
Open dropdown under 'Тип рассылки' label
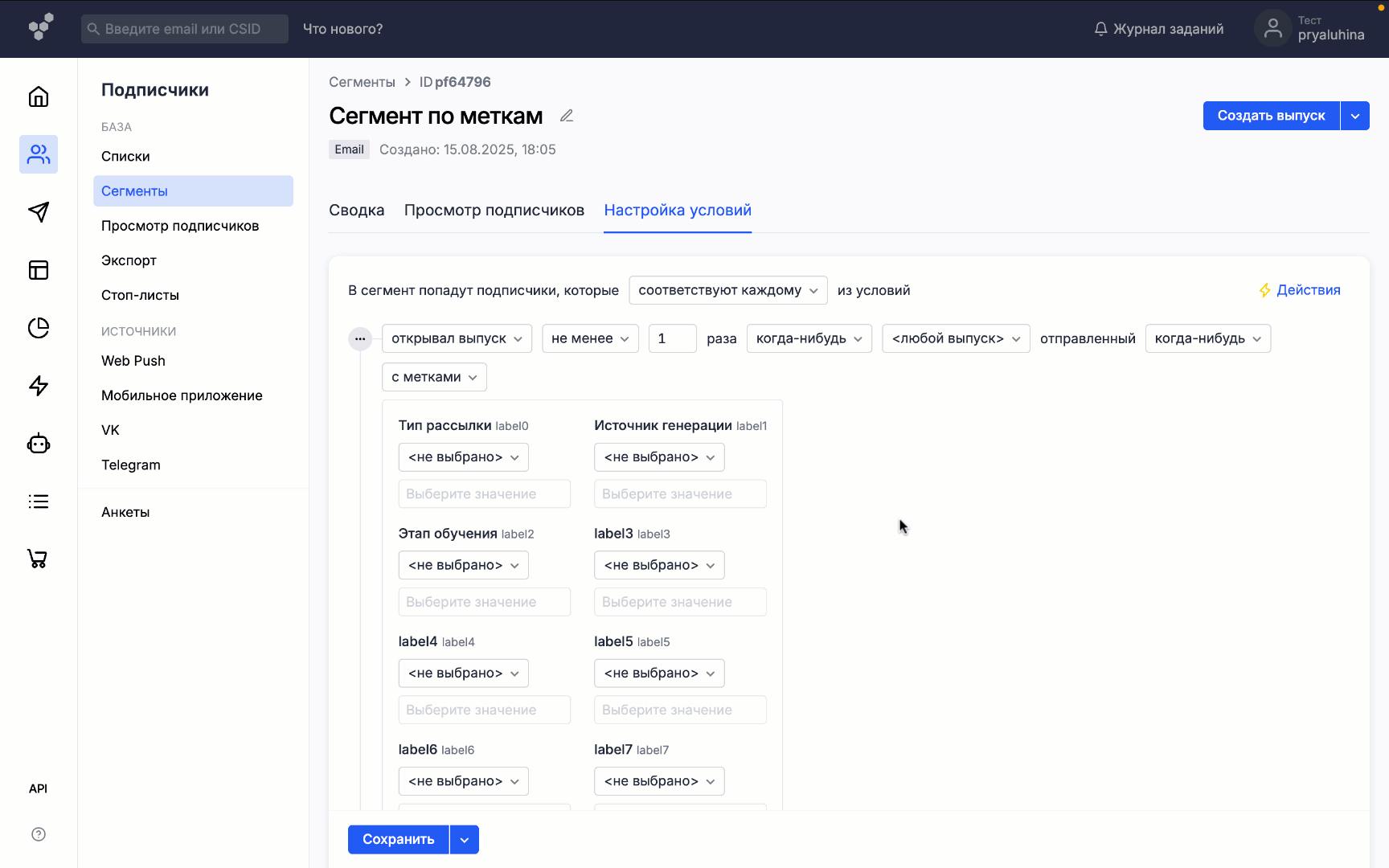(x=463, y=457)
